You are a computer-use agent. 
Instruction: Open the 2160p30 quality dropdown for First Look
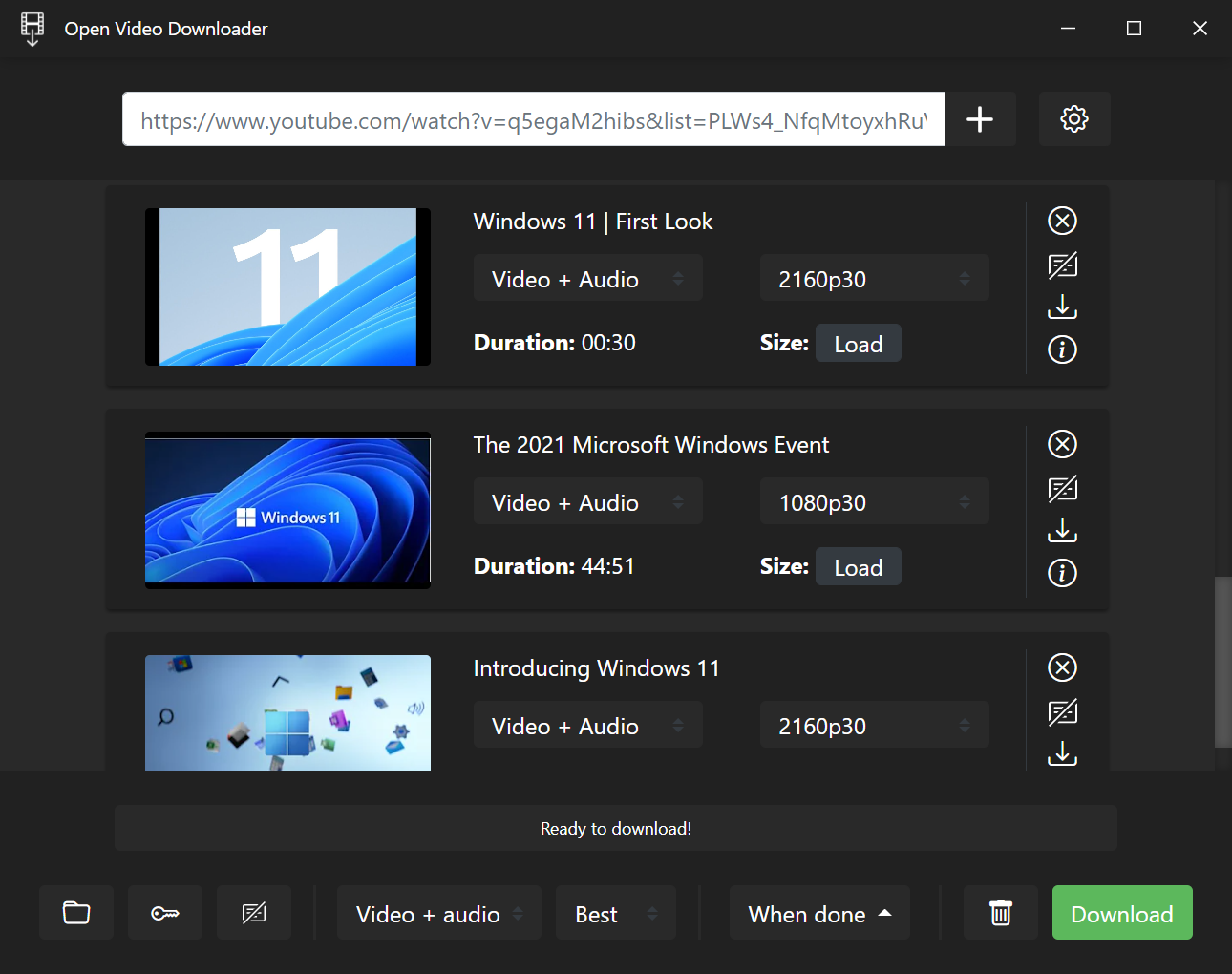(x=875, y=279)
